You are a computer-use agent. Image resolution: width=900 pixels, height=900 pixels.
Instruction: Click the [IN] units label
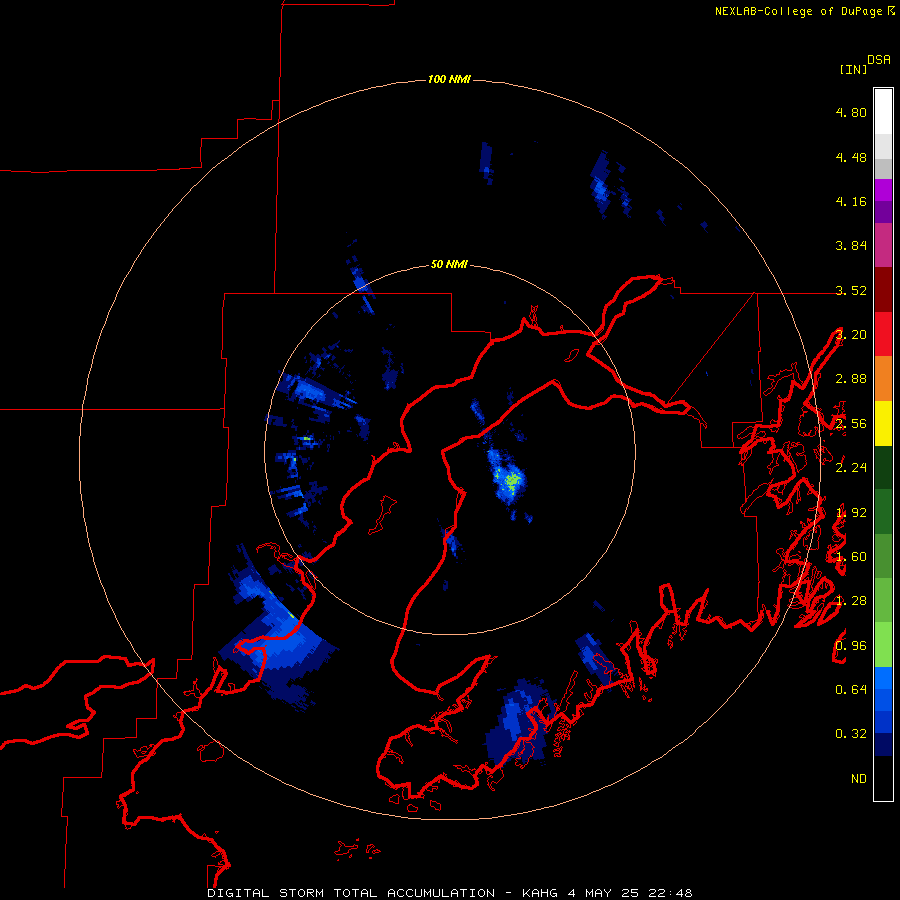853,69
